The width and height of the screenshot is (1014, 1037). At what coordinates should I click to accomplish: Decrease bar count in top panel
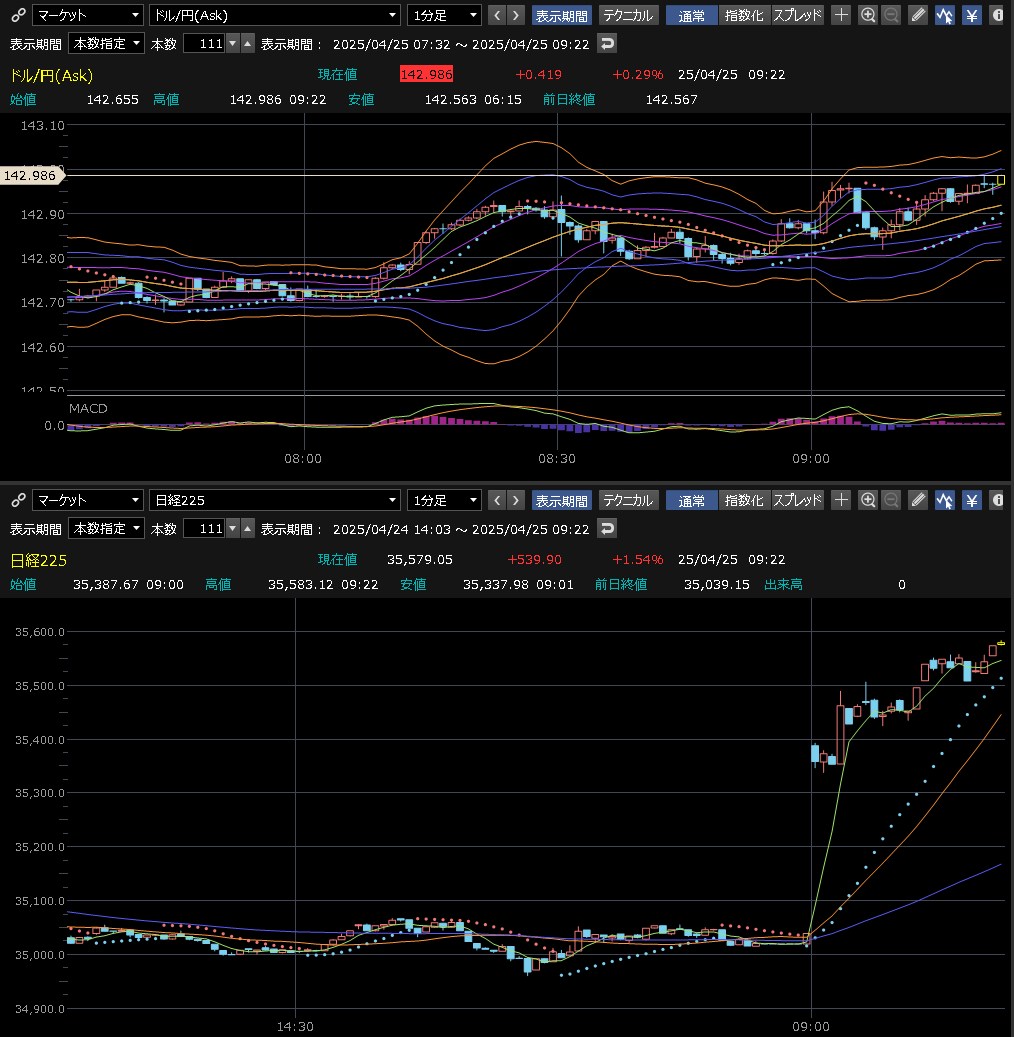233,44
